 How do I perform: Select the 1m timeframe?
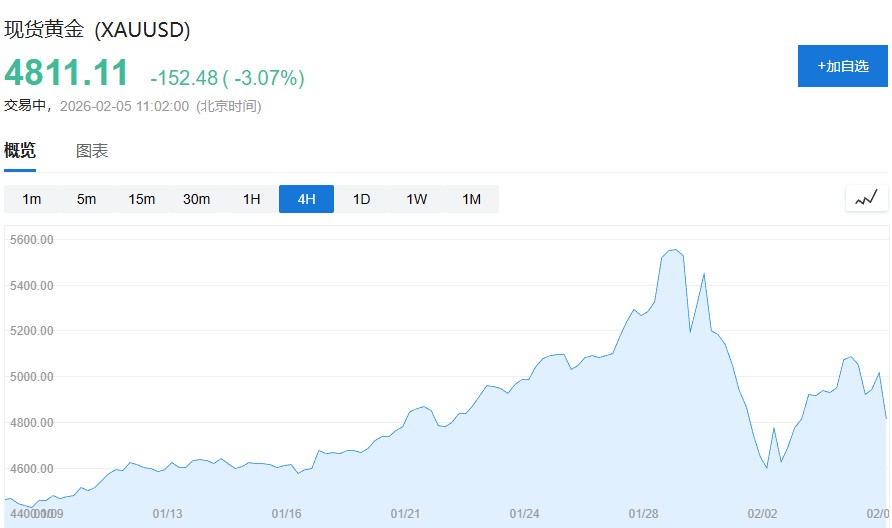coord(32,199)
